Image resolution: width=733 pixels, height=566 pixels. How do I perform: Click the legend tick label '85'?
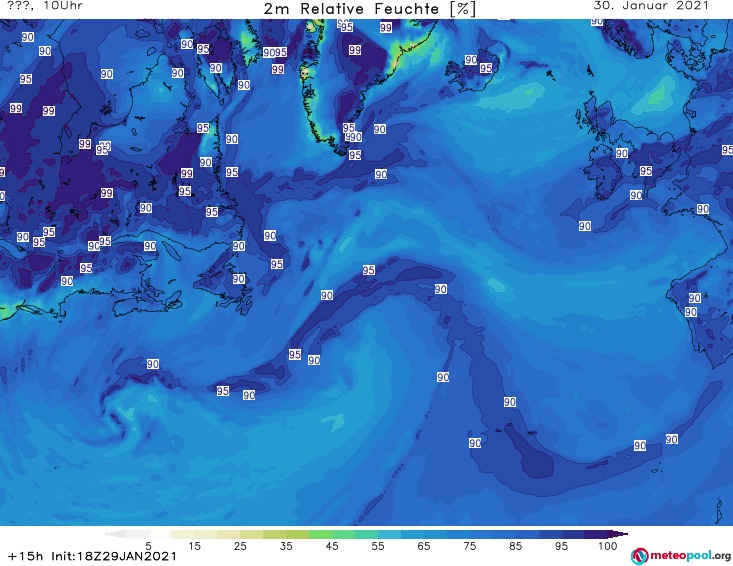coord(516,546)
